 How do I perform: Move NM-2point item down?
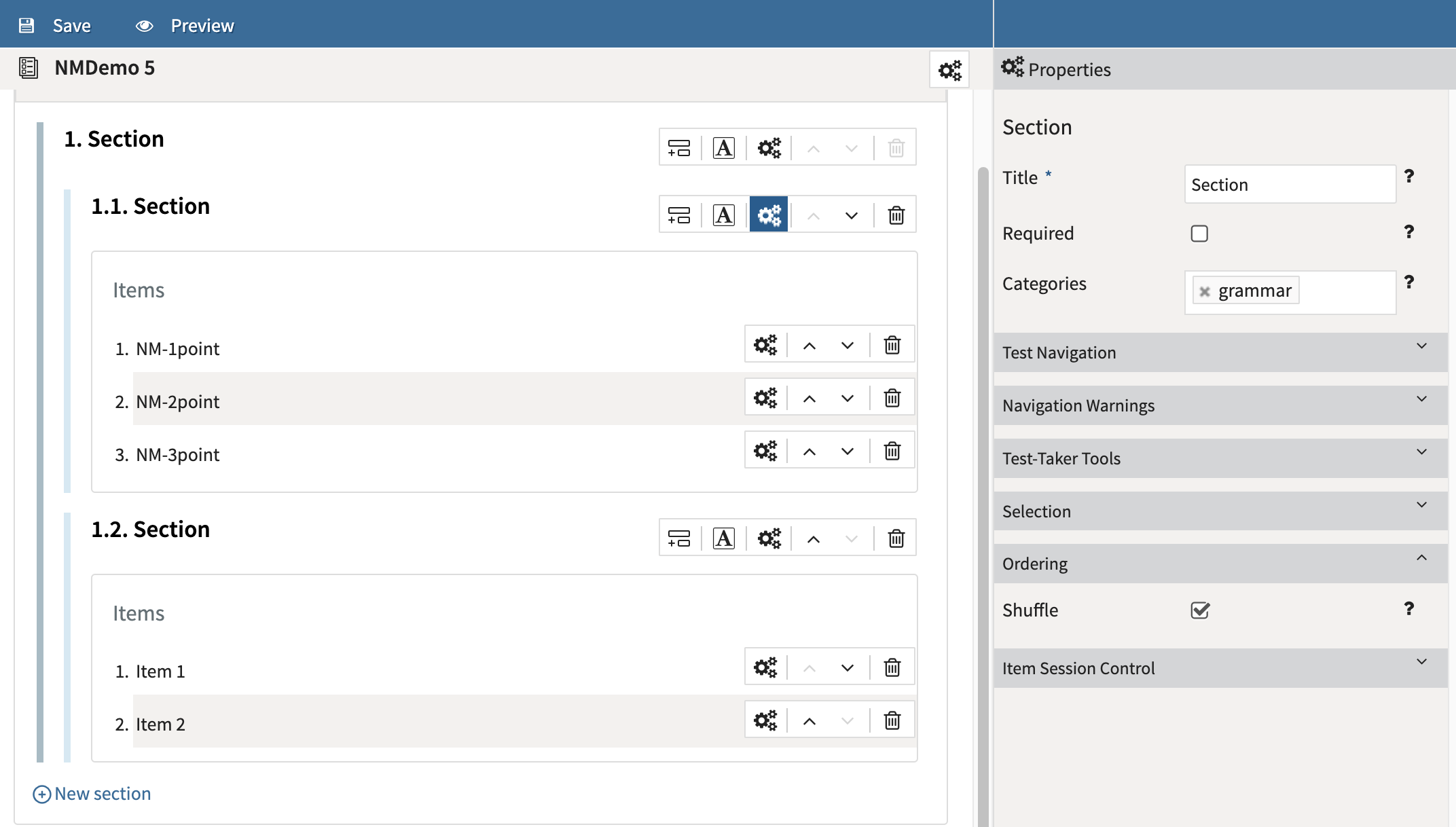coord(848,399)
